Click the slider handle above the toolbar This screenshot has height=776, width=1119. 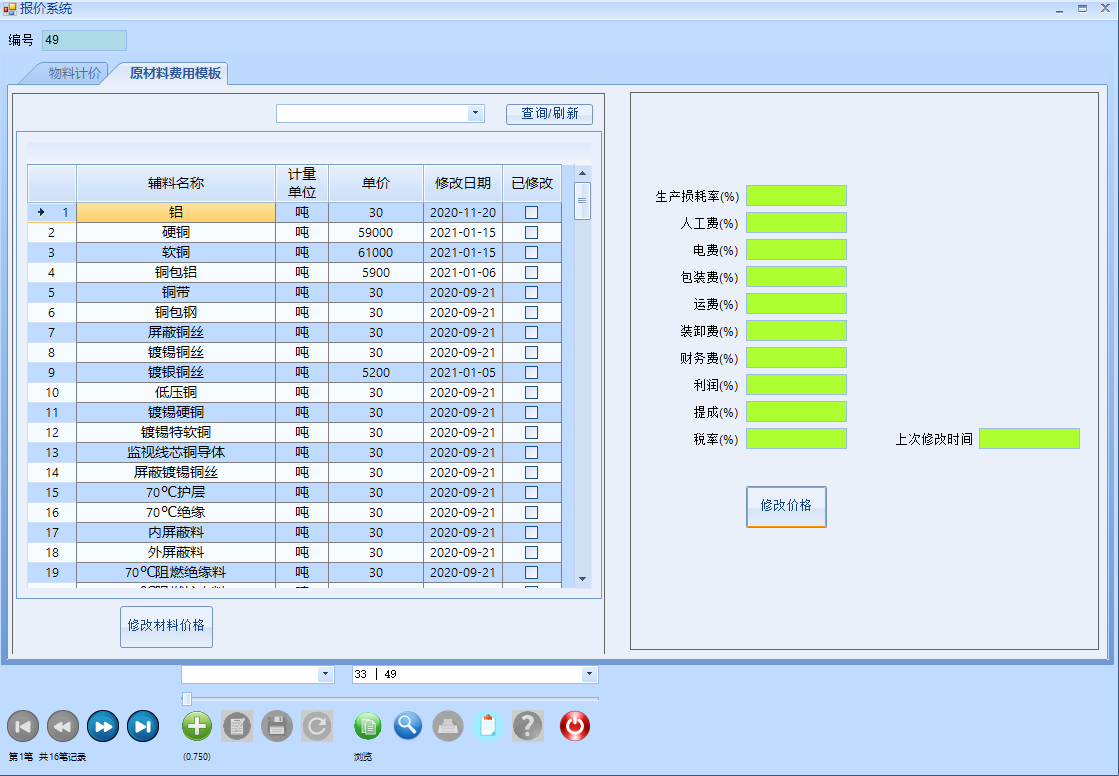click(x=187, y=698)
